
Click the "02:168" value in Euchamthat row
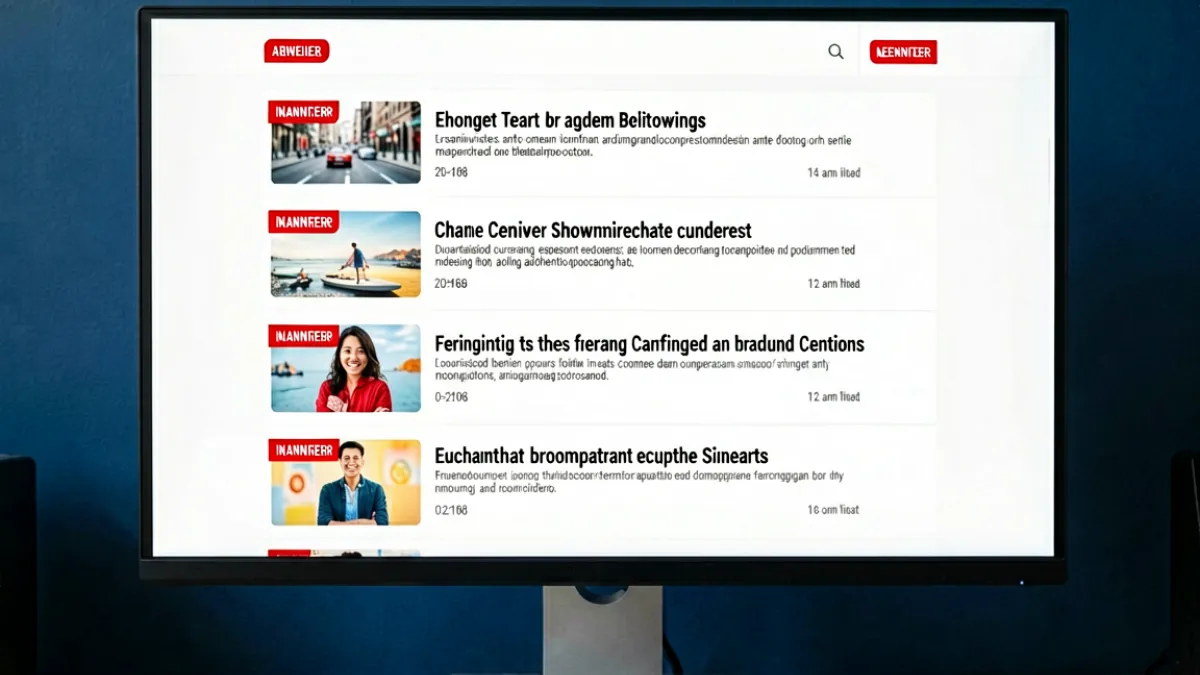451,510
